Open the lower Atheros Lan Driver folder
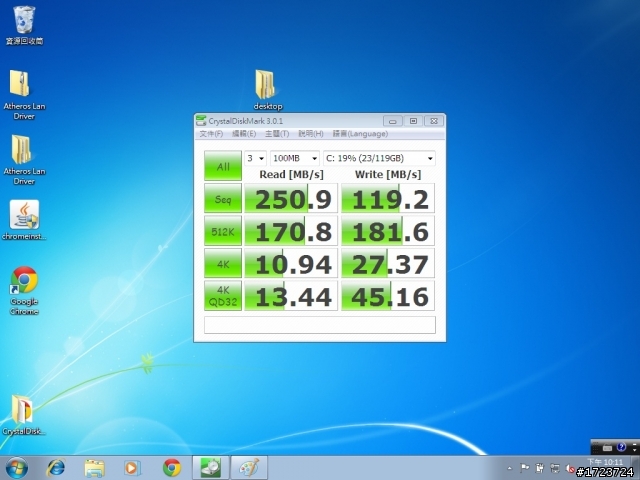This screenshot has height=480, width=640. click(24, 160)
